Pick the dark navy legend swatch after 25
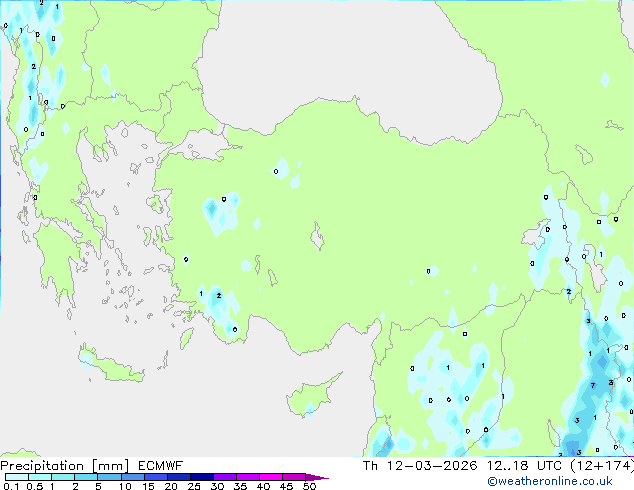Image resolution: width=634 pixels, height=490 pixels. click(x=202, y=477)
